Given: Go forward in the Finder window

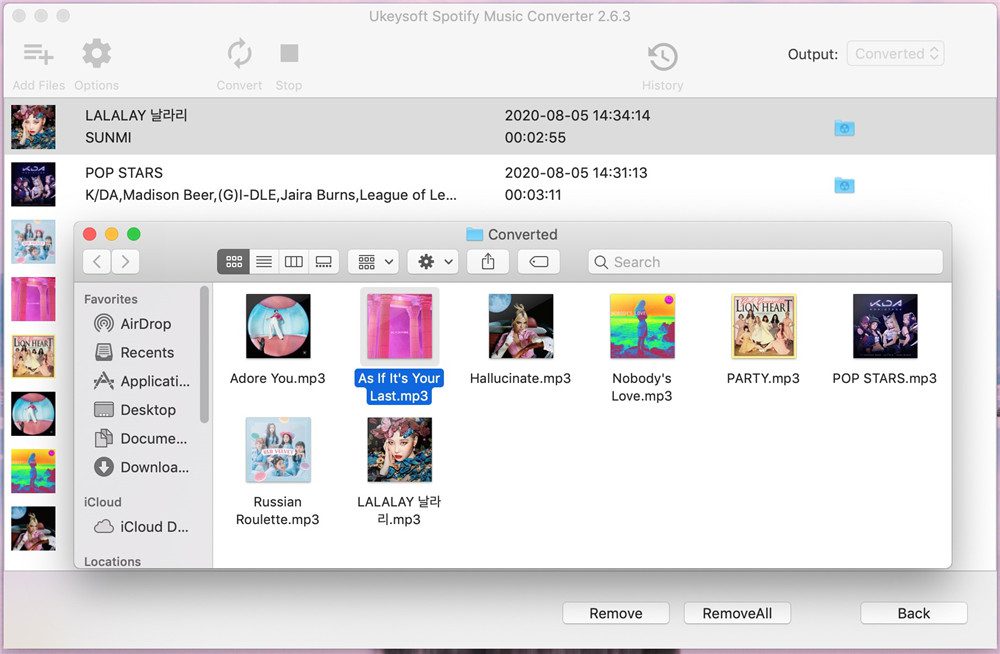Looking at the screenshot, I should [x=126, y=262].
